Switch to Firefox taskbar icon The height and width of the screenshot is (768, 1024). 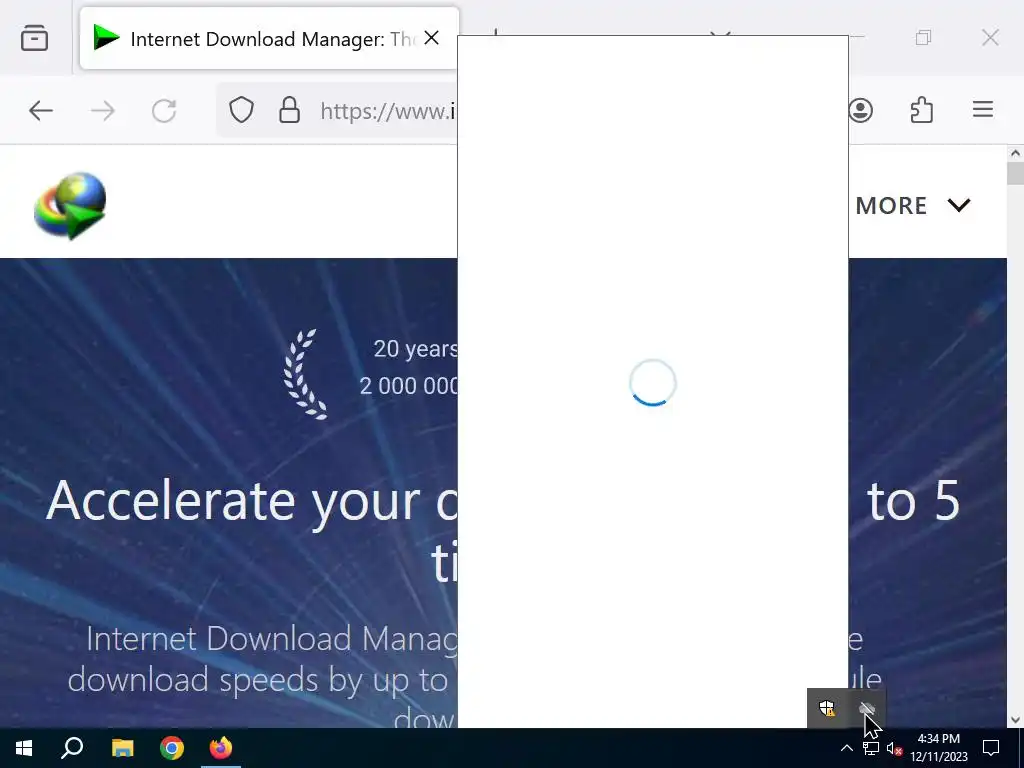coord(221,748)
